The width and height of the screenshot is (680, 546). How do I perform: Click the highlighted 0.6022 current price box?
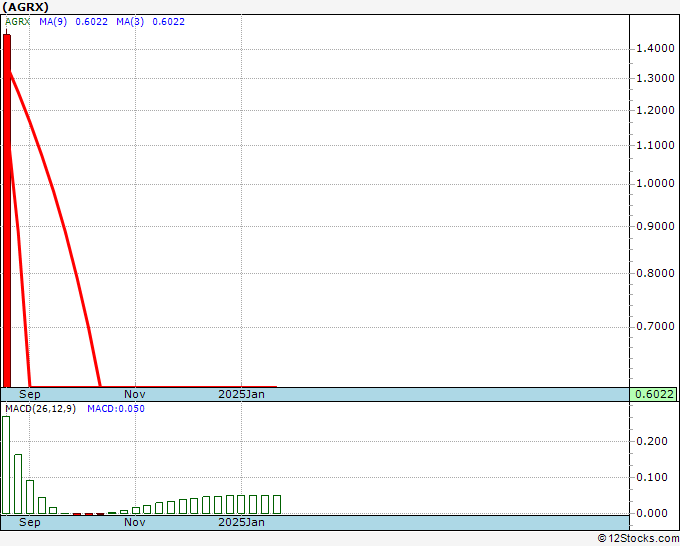pyautogui.click(x=654, y=394)
